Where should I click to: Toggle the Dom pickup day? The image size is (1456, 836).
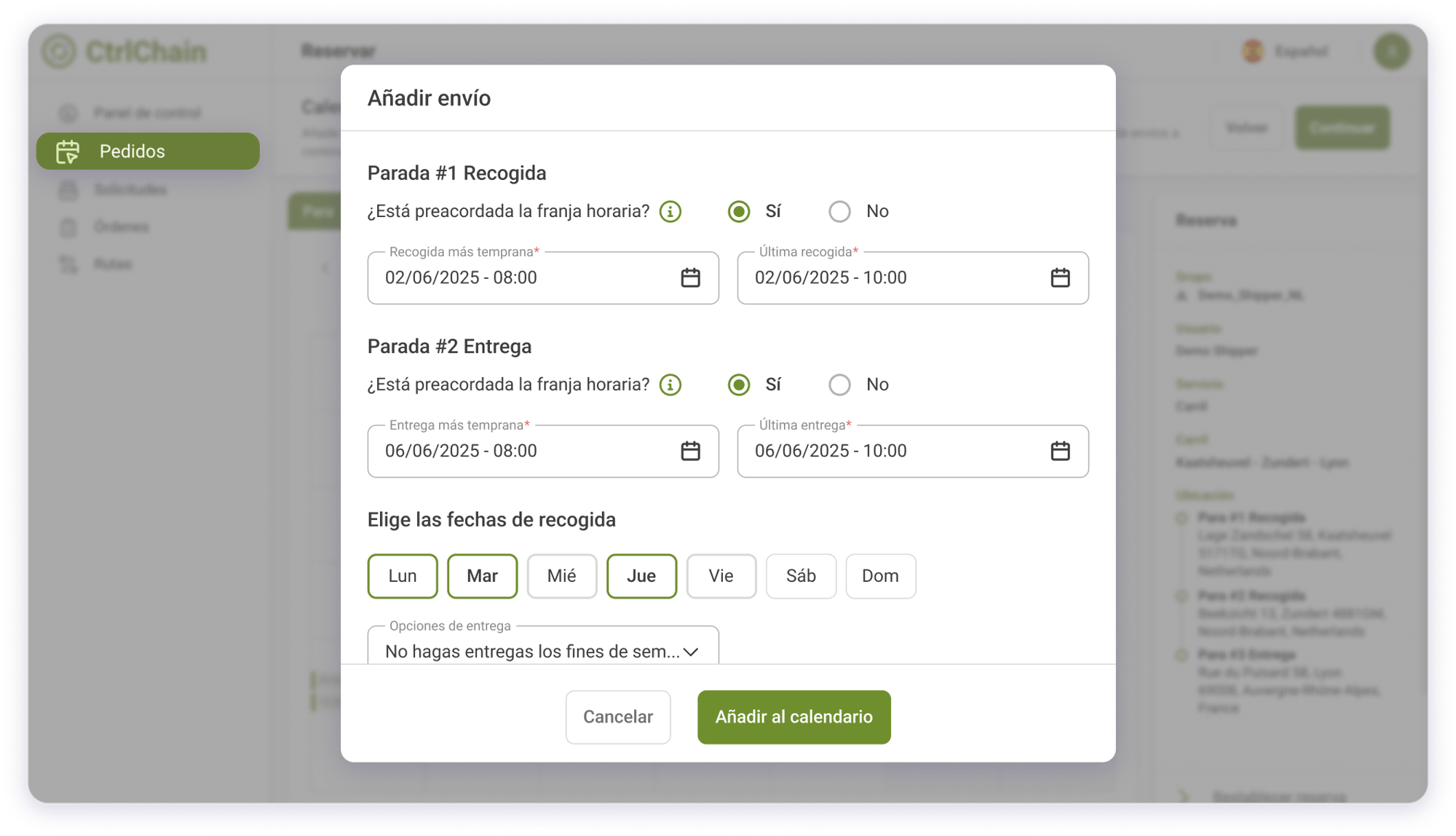[x=880, y=576]
